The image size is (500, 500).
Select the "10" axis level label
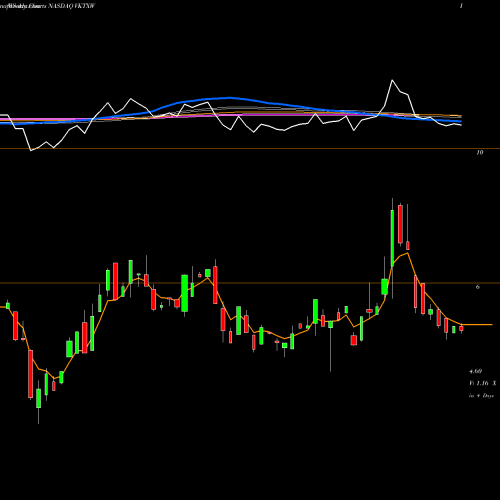pos(479,152)
